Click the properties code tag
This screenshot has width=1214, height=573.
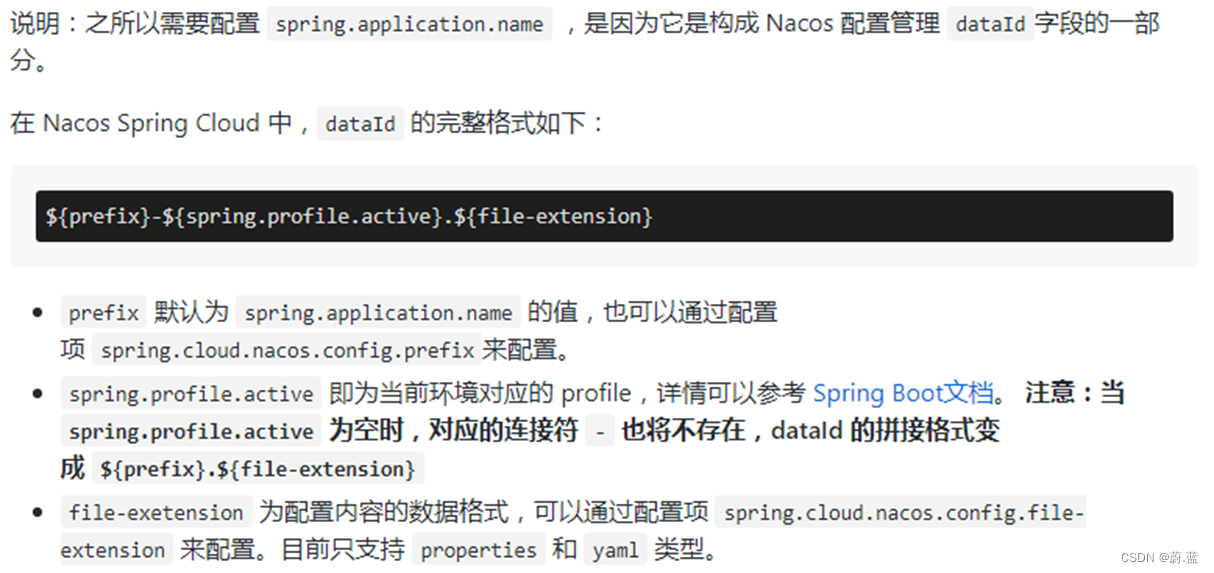pos(479,550)
